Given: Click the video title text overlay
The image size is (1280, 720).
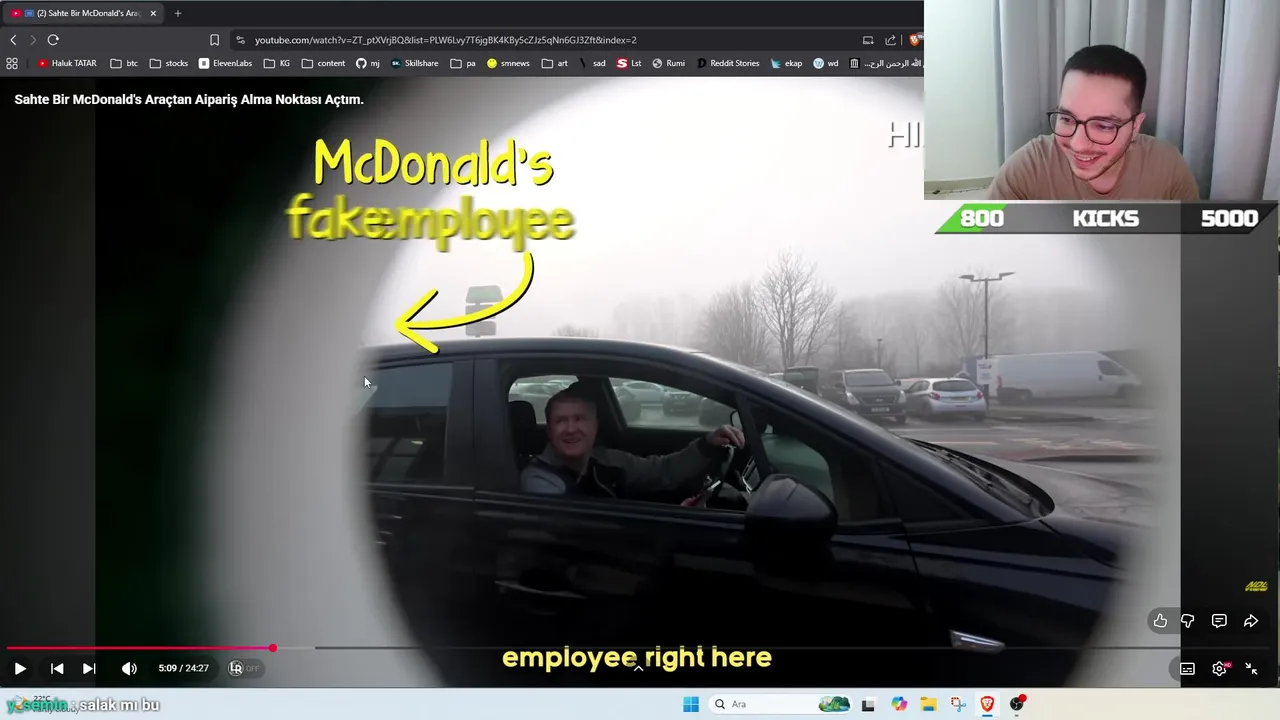Looking at the screenshot, I should [x=189, y=99].
